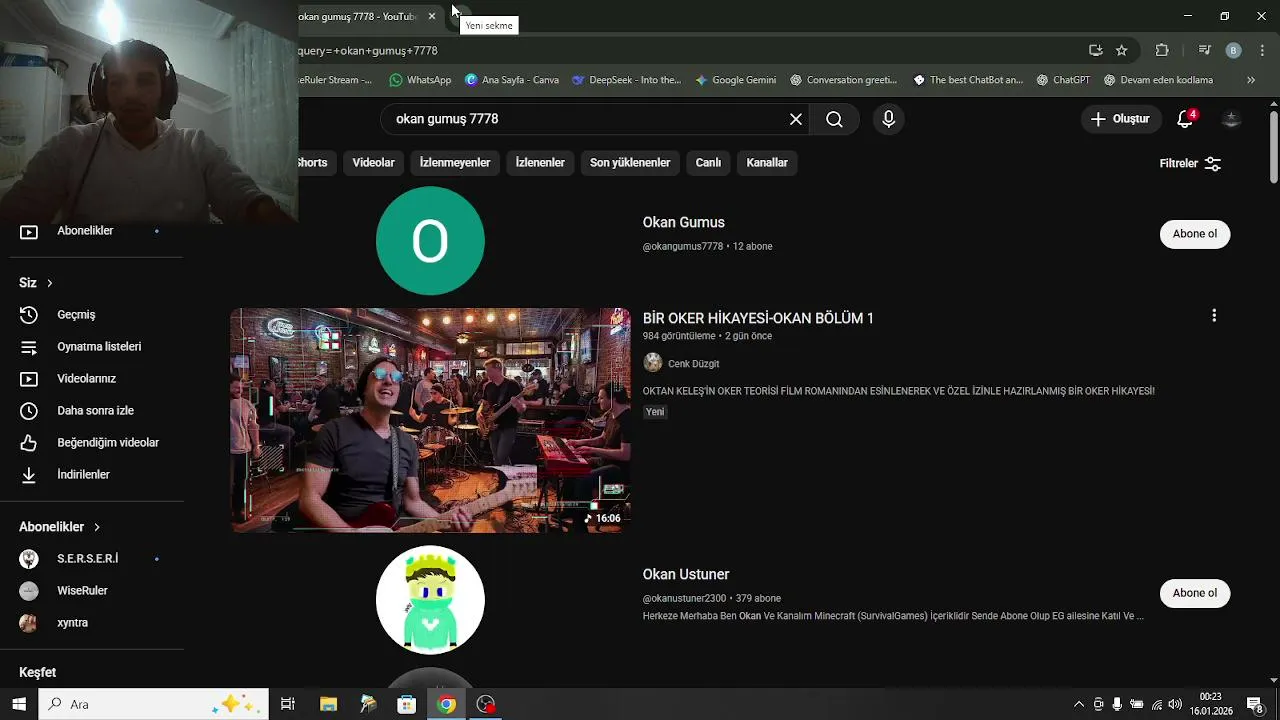Open the DeepSeek bookmark

pos(626,80)
